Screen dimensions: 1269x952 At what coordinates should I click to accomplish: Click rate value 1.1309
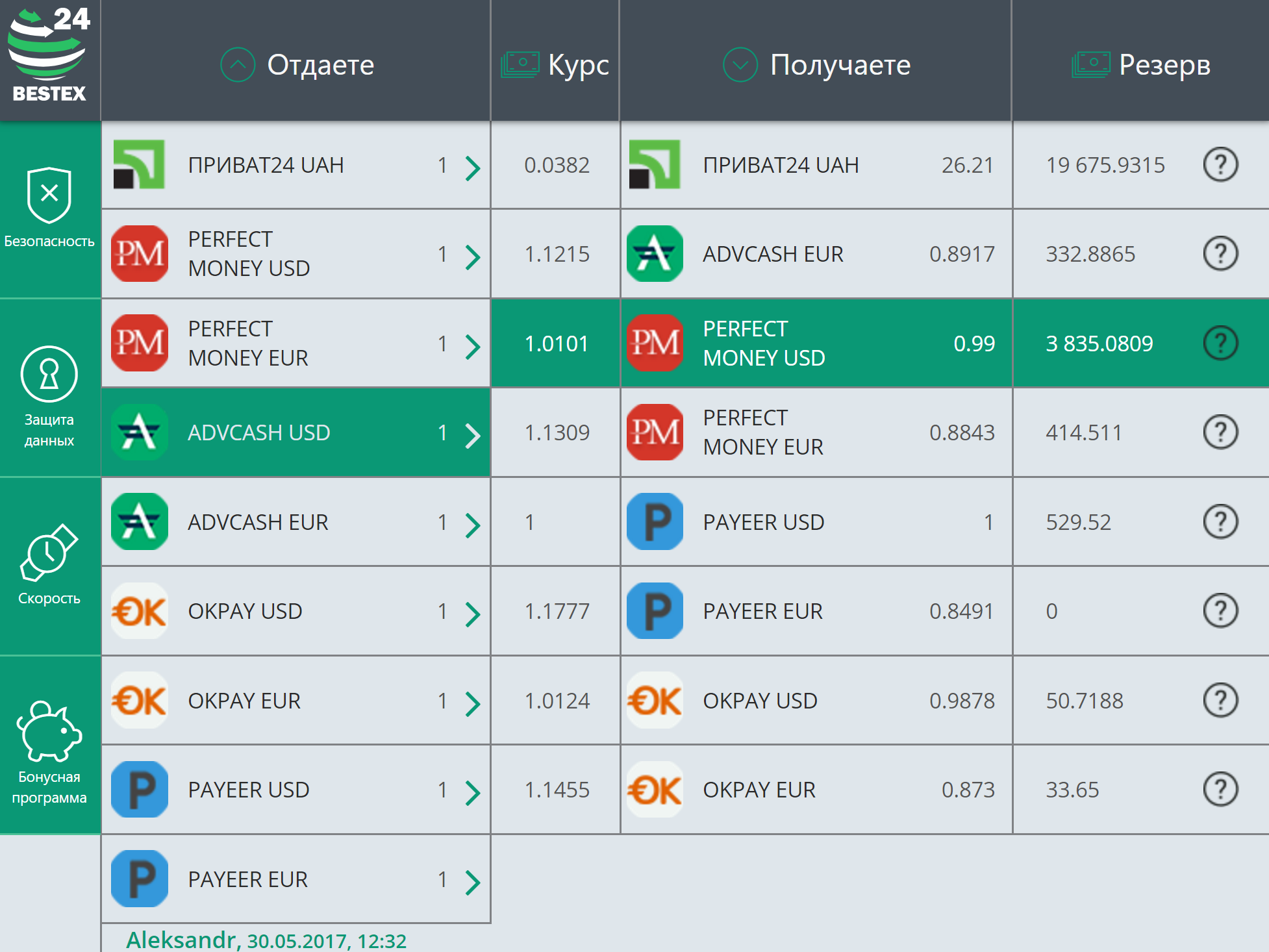[557, 432]
